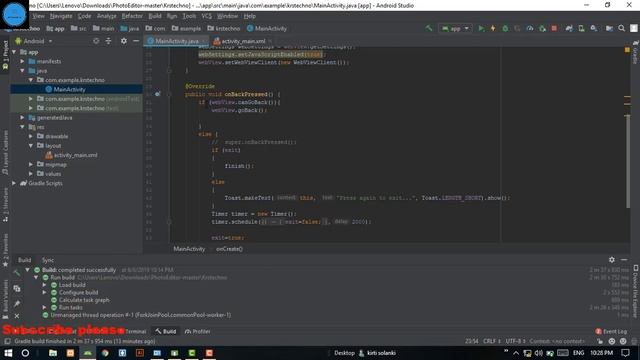Open Android project view dropdown
The height and width of the screenshot is (360, 640).
34,41
